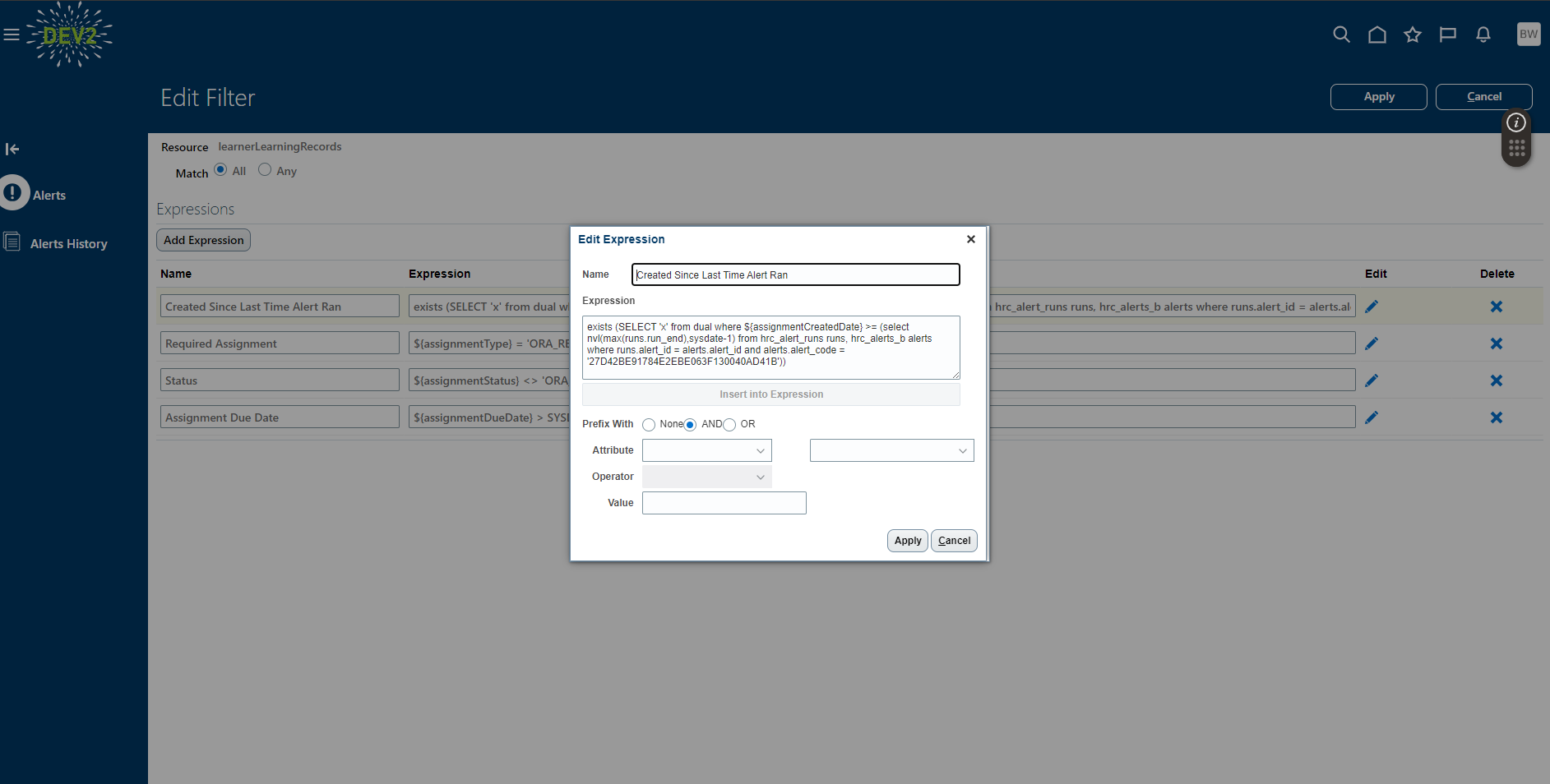This screenshot has height=784, width=1550.
Task: Click Insert into Expression button
Action: coord(771,394)
